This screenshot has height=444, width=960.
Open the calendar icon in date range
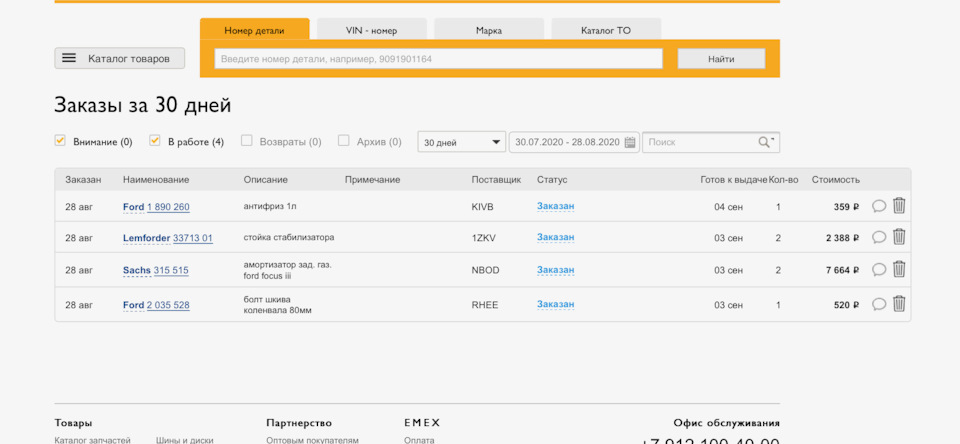point(630,142)
